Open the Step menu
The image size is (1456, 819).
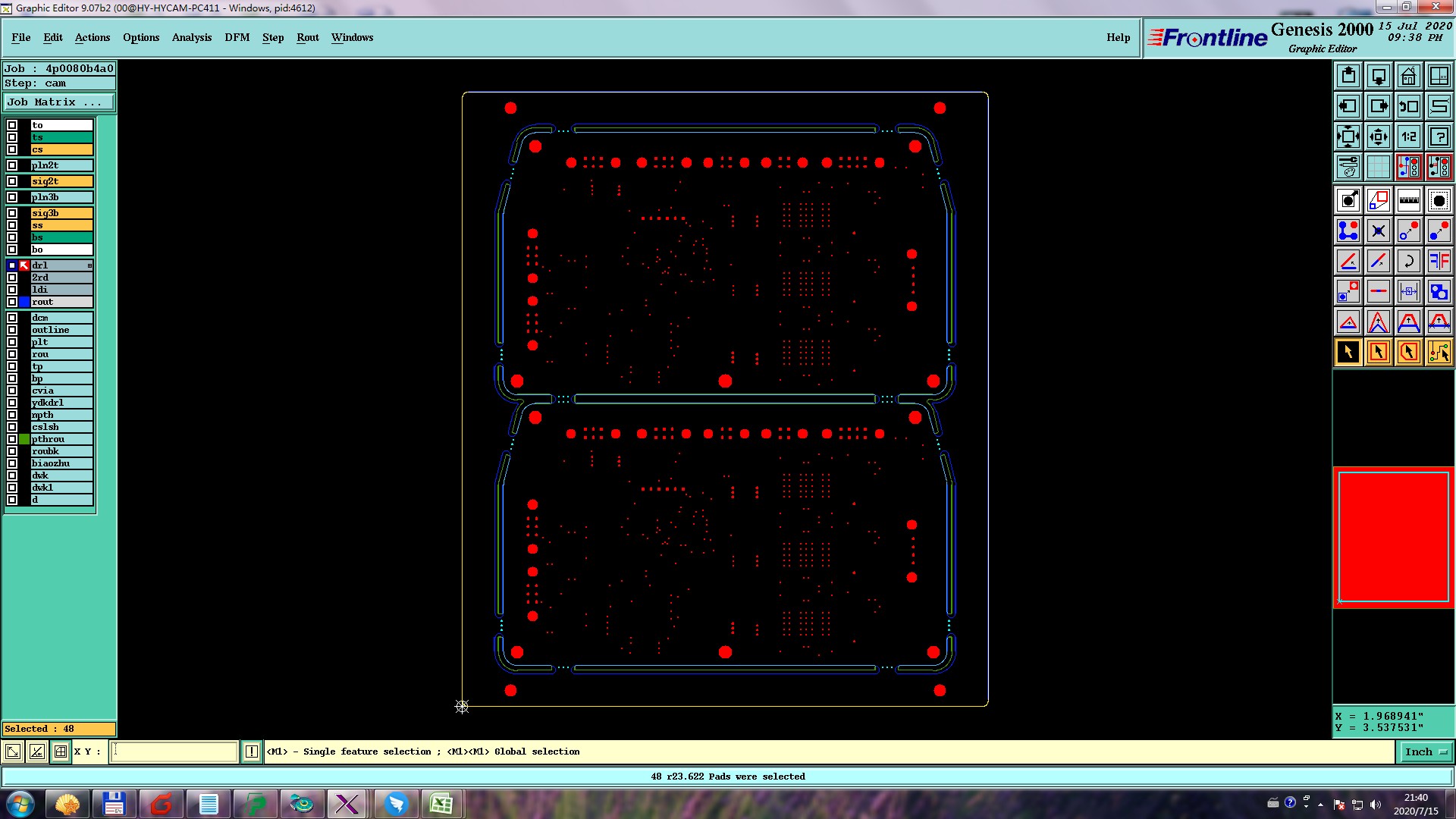pyautogui.click(x=273, y=37)
